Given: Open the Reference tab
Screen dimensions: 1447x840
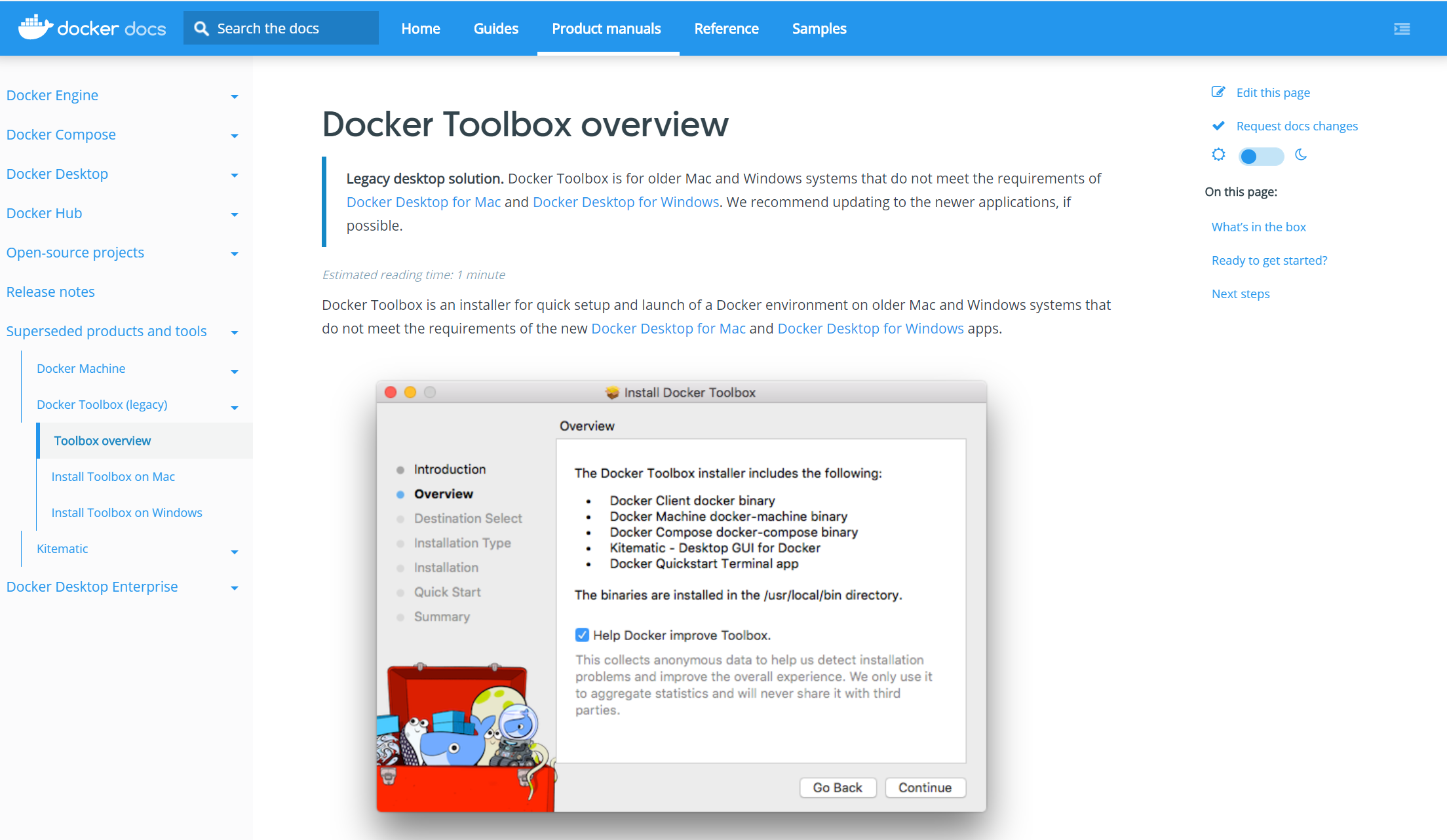Looking at the screenshot, I should [726, 29].
